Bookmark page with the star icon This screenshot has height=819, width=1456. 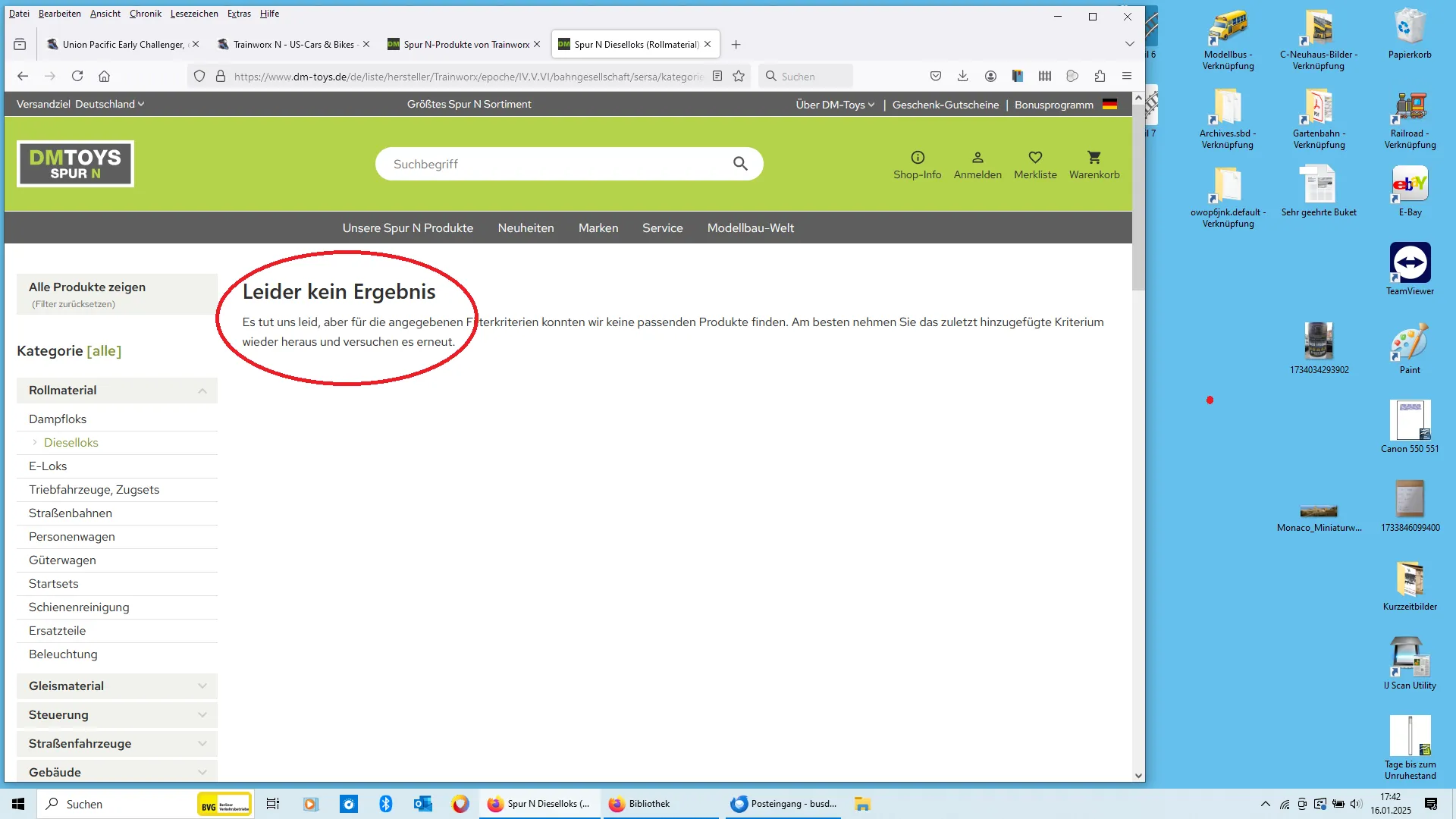click(739, 76)
